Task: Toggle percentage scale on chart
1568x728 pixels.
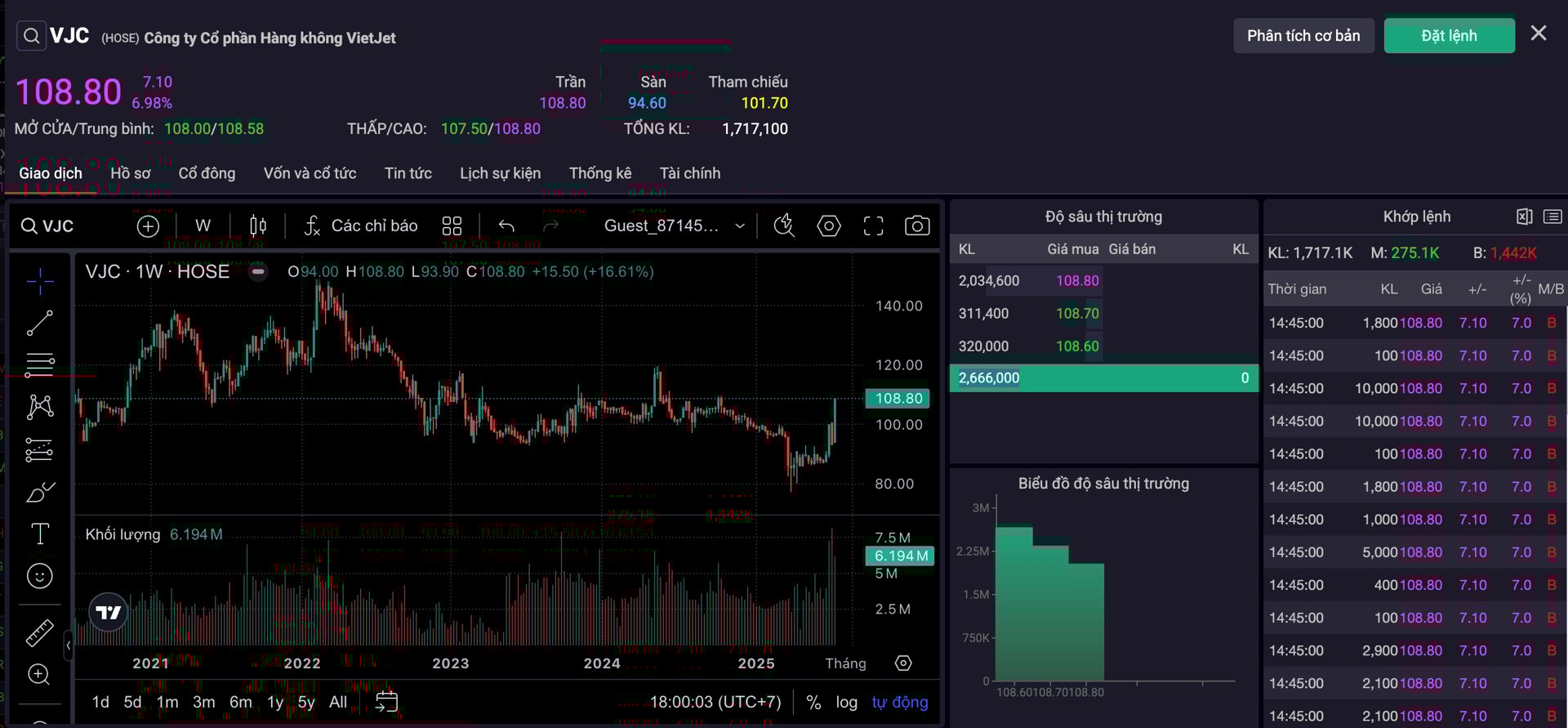Action: pyautogui.click(x=813, y=703)
